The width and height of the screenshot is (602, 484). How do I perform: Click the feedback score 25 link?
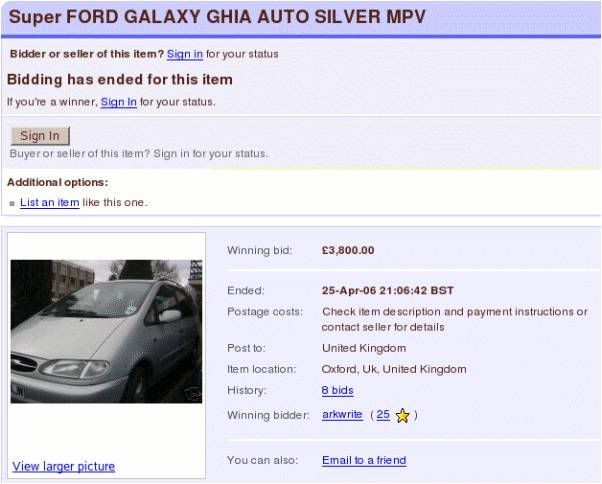click(382, 415)
